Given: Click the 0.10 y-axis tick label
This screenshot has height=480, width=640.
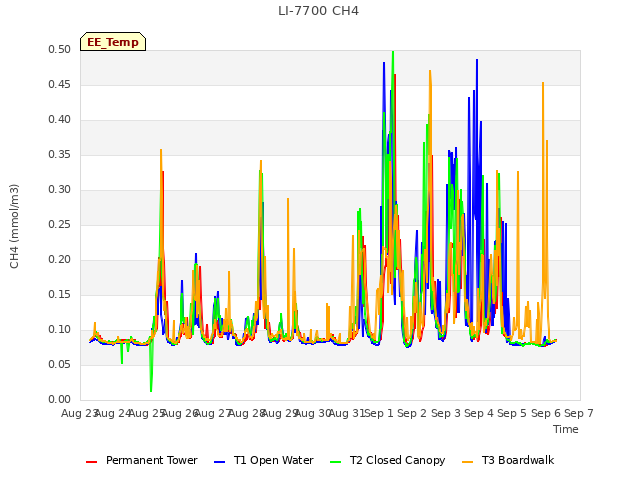Looking at the screenshot, I should click(60, 329).
